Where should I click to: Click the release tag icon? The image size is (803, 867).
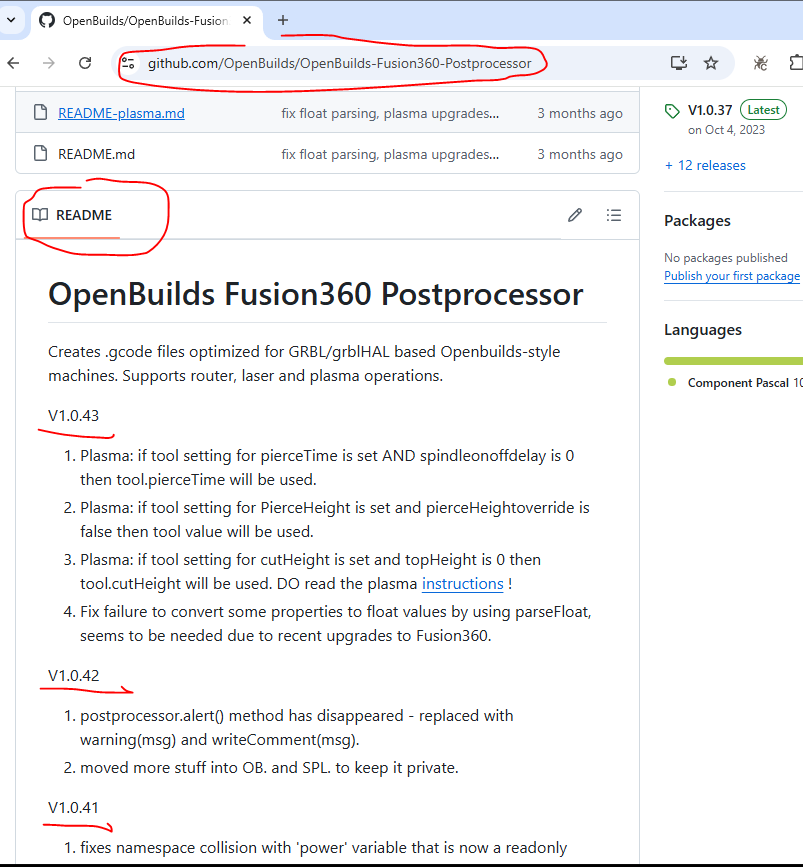click(x=672, y=111)
